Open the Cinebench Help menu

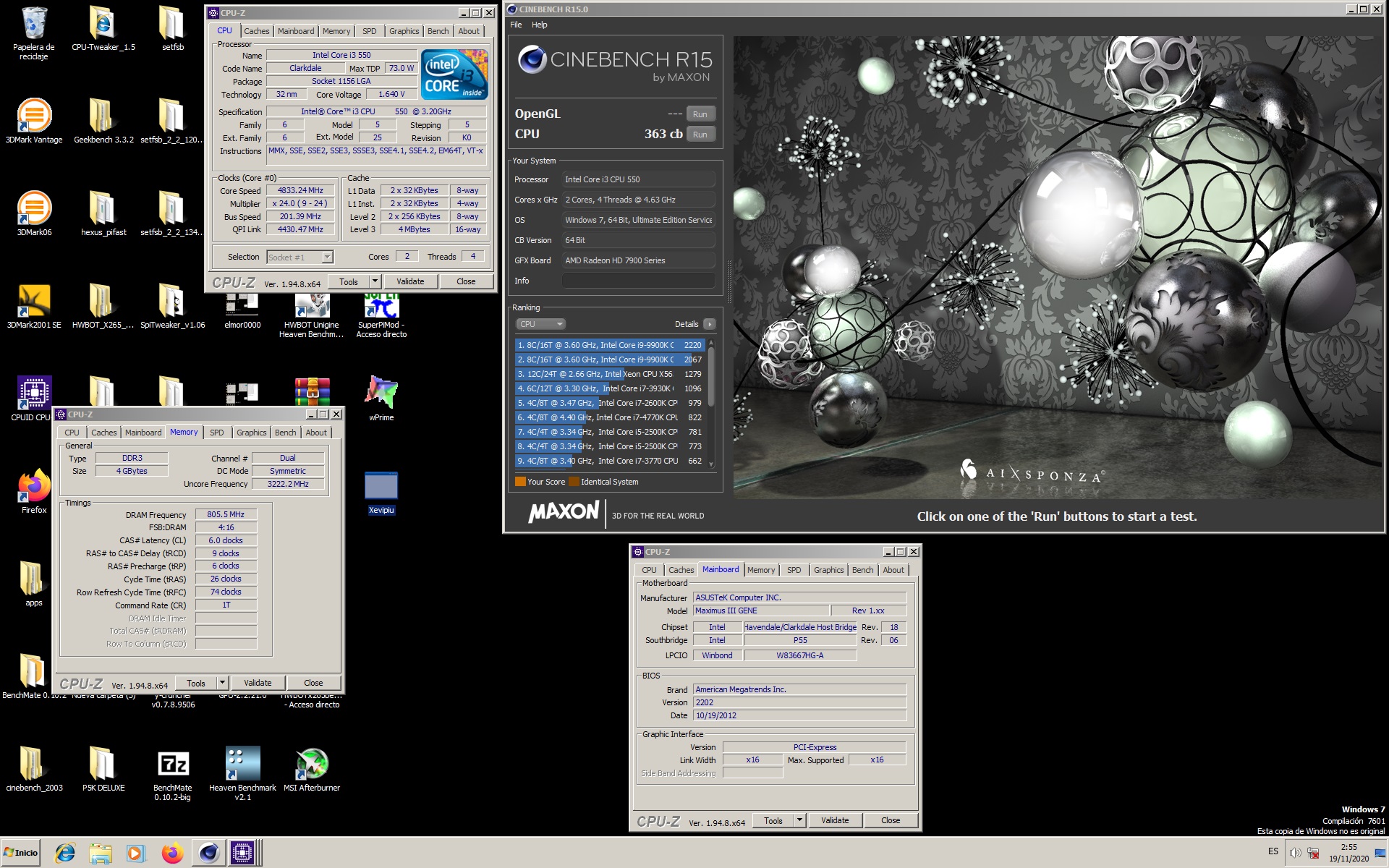[x=540, y=25]
